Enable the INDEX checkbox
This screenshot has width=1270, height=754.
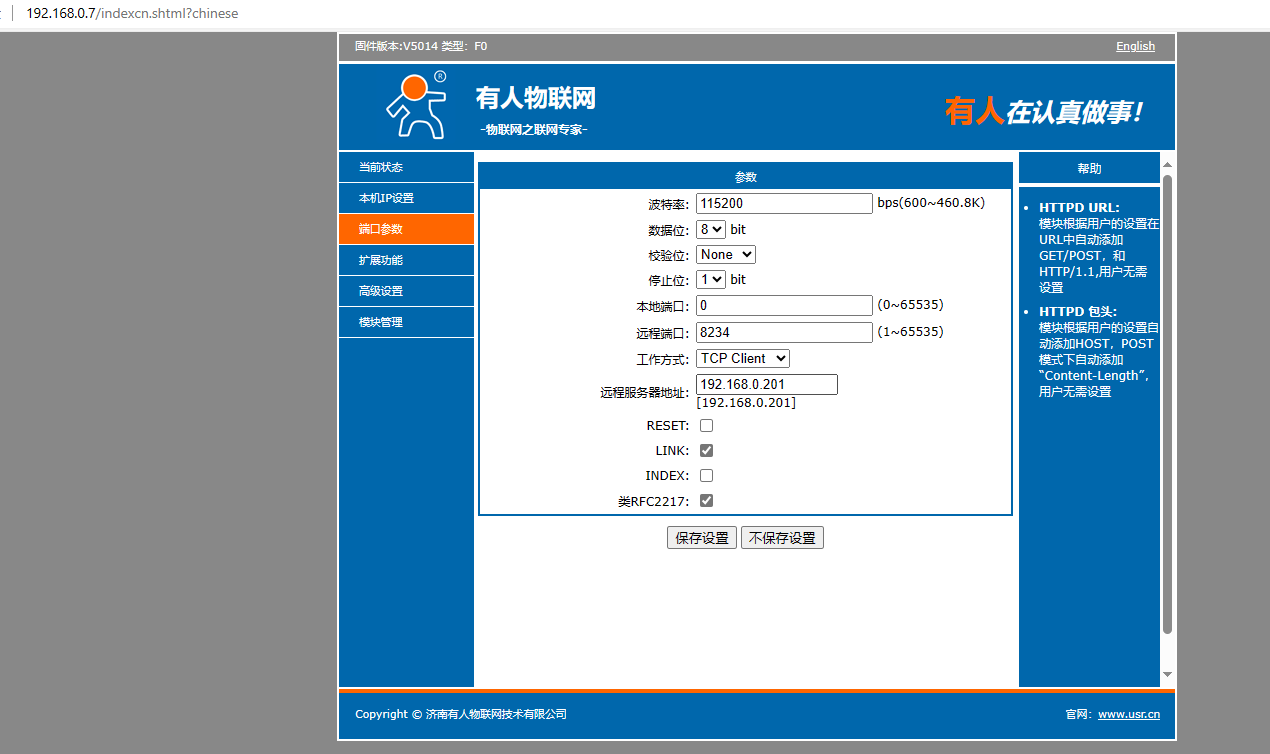pyautogui.click(x=706, y=476)
